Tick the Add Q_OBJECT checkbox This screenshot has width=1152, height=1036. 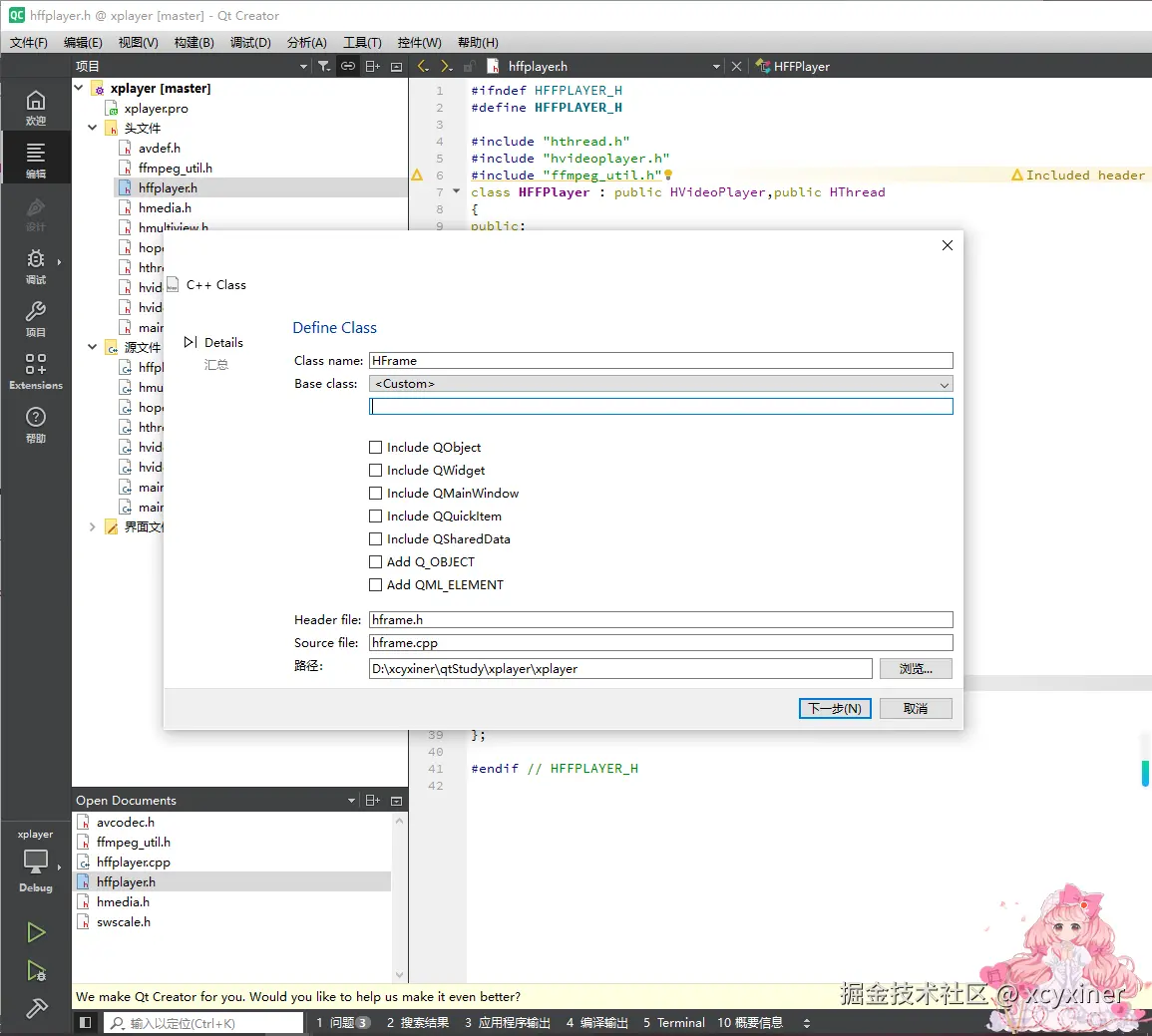(376, 562)
